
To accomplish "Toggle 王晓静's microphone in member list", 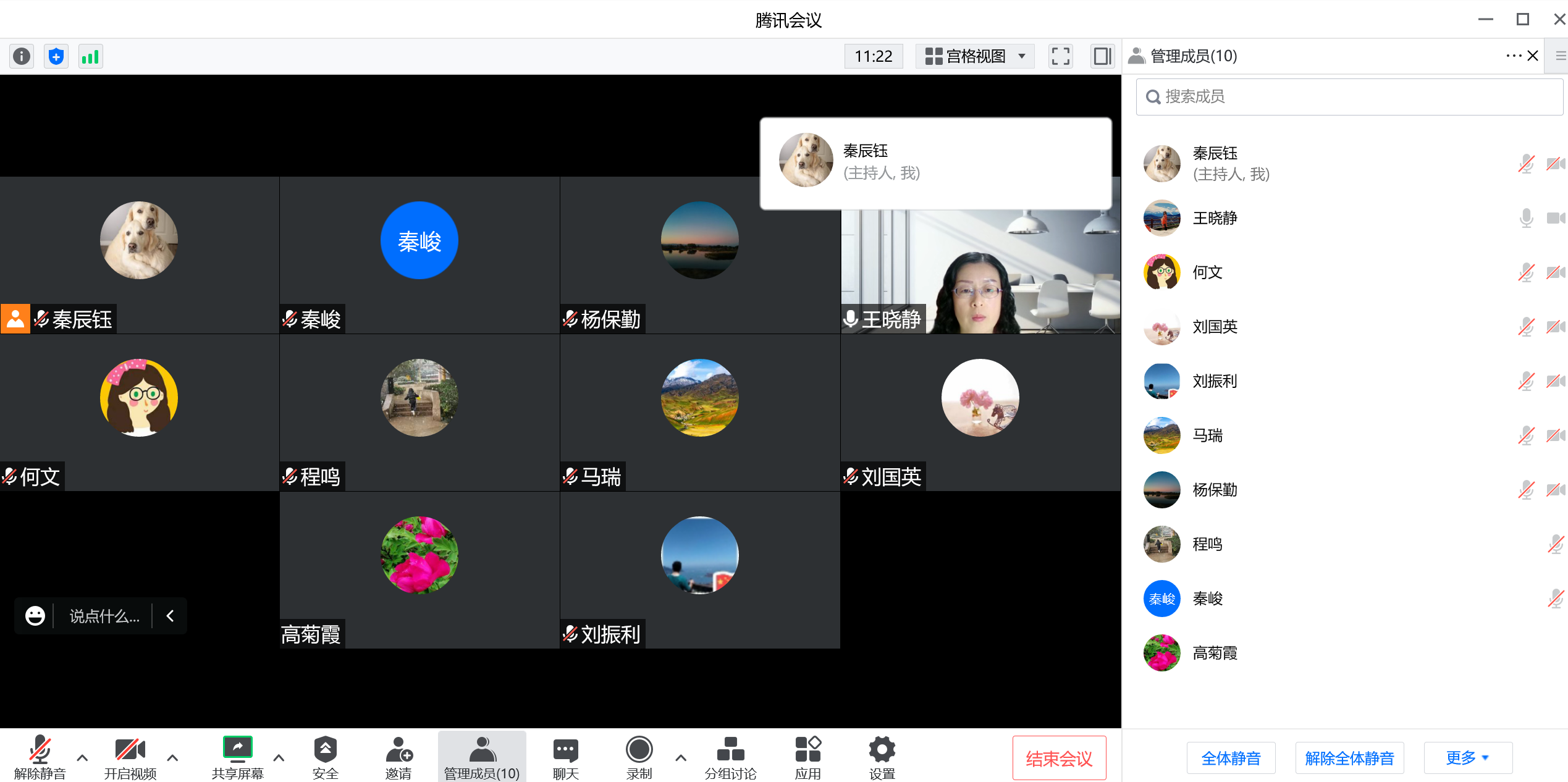I will pyautogui.click(x=1526, y=218).
